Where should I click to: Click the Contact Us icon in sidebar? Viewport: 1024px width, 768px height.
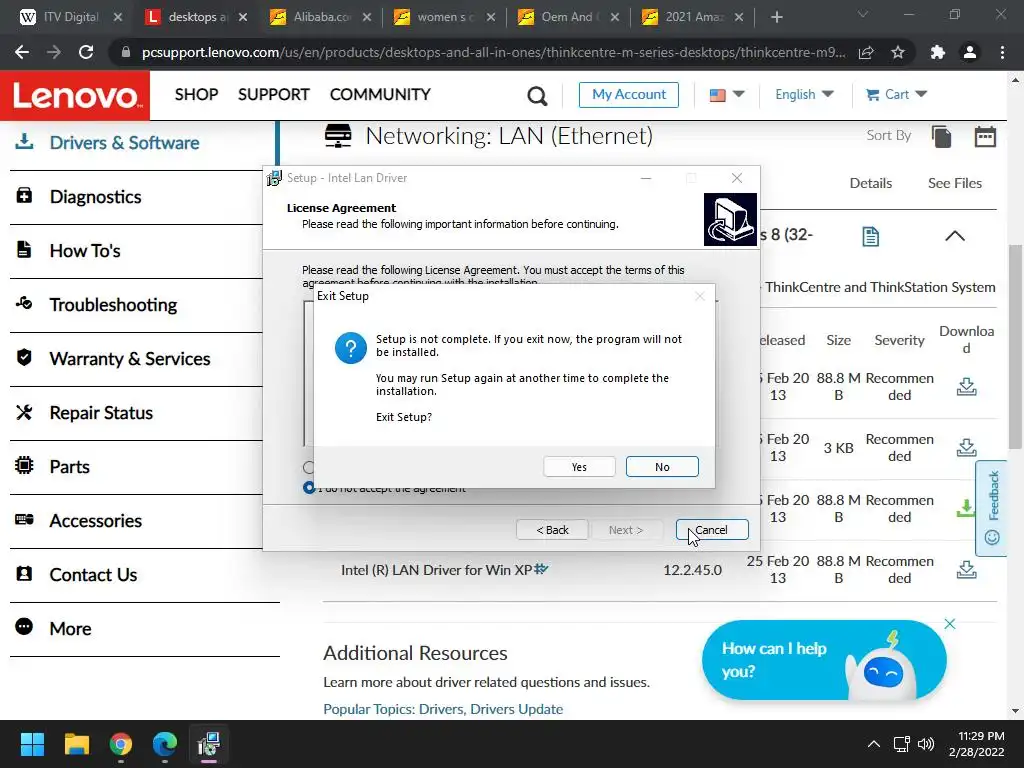(24, 573)
